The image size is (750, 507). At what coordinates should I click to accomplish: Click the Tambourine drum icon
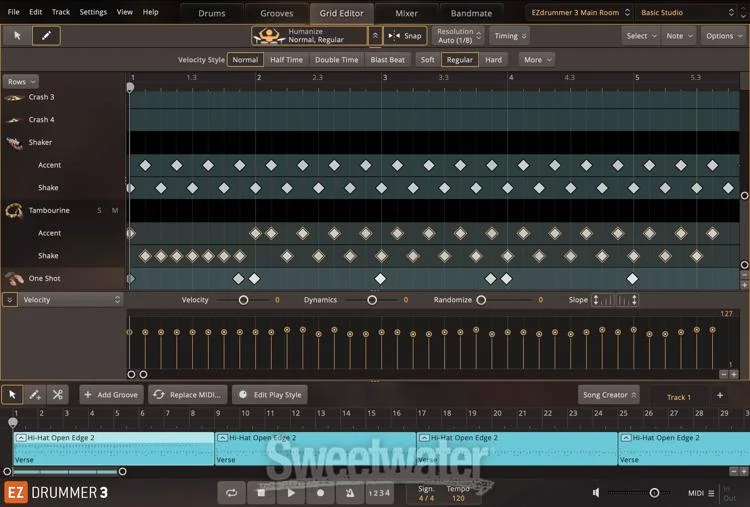tap(15, 211)
